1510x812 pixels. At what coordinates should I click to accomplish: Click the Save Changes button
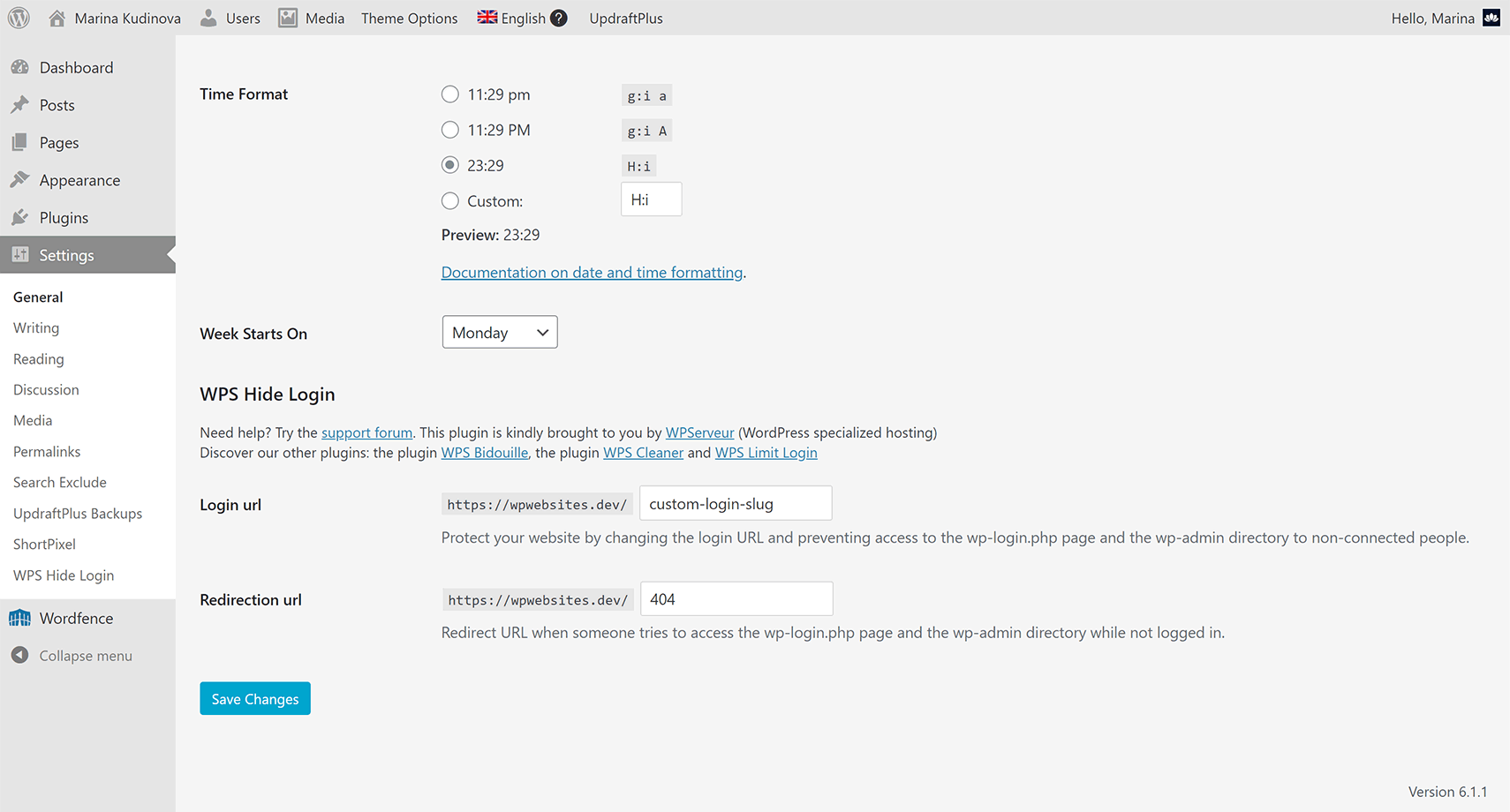[255, 698]
